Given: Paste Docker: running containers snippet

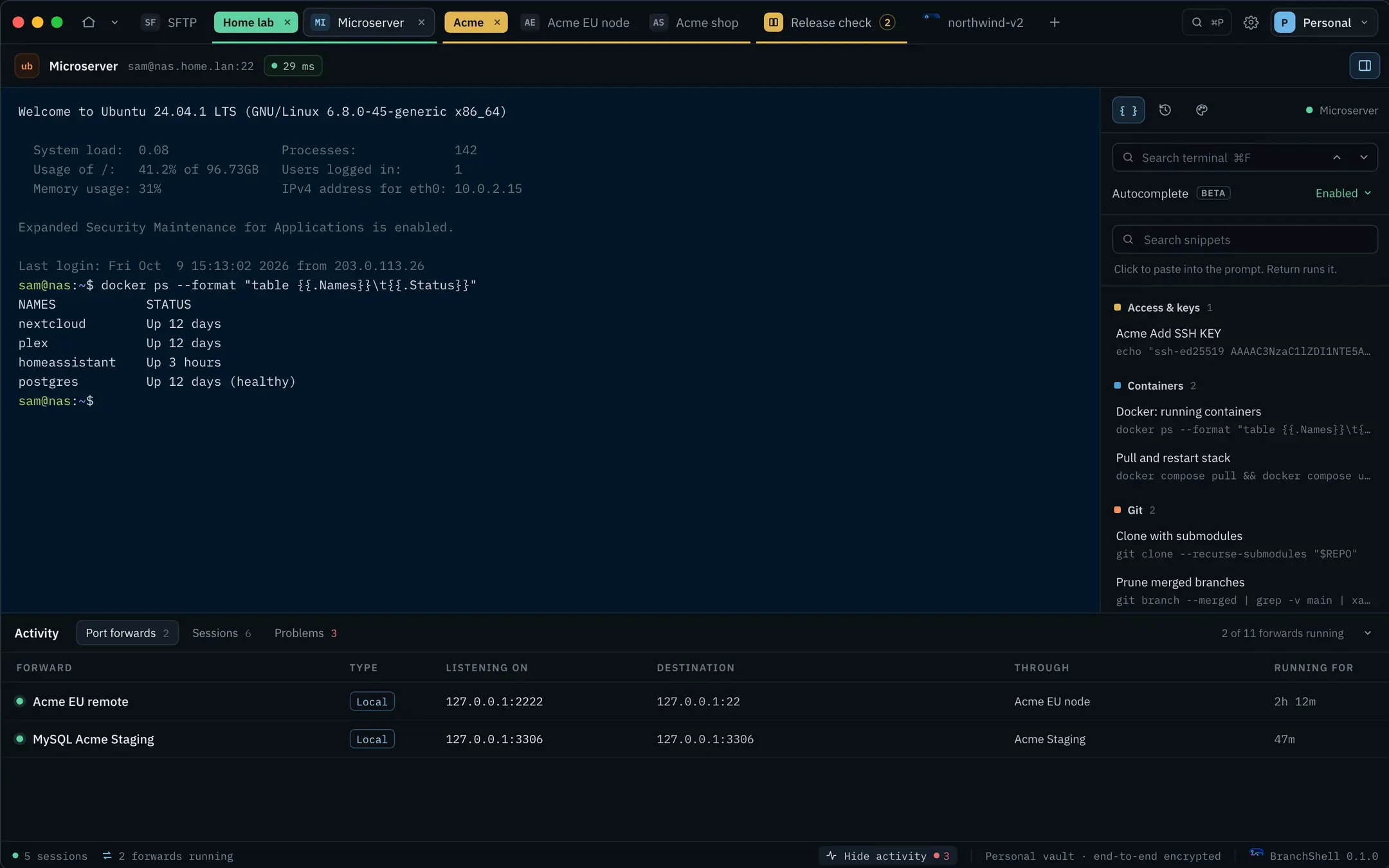Looking at the screenshot, I should [x=1244, y=420].
